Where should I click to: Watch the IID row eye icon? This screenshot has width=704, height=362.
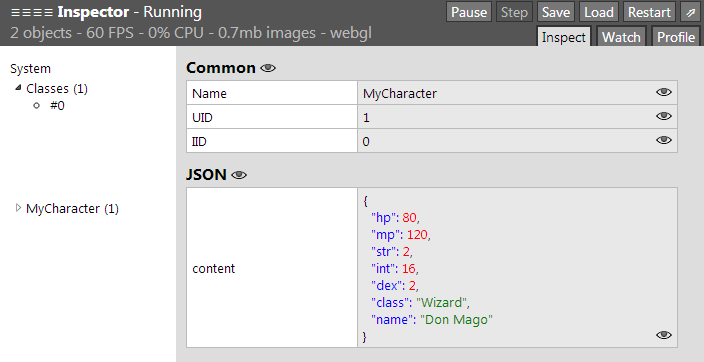click(664, 140)
